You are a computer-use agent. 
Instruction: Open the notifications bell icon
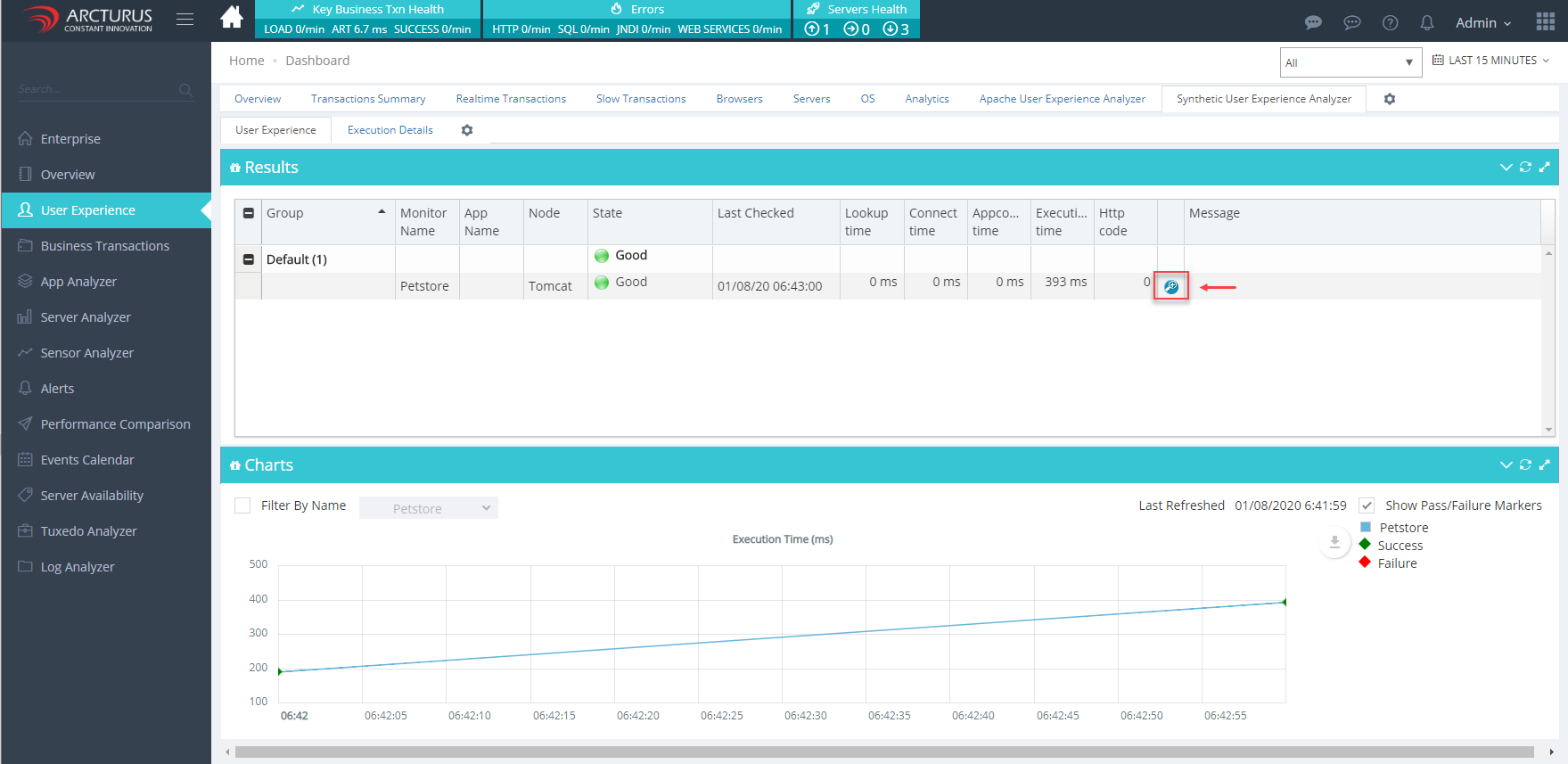coord(1427,23)
